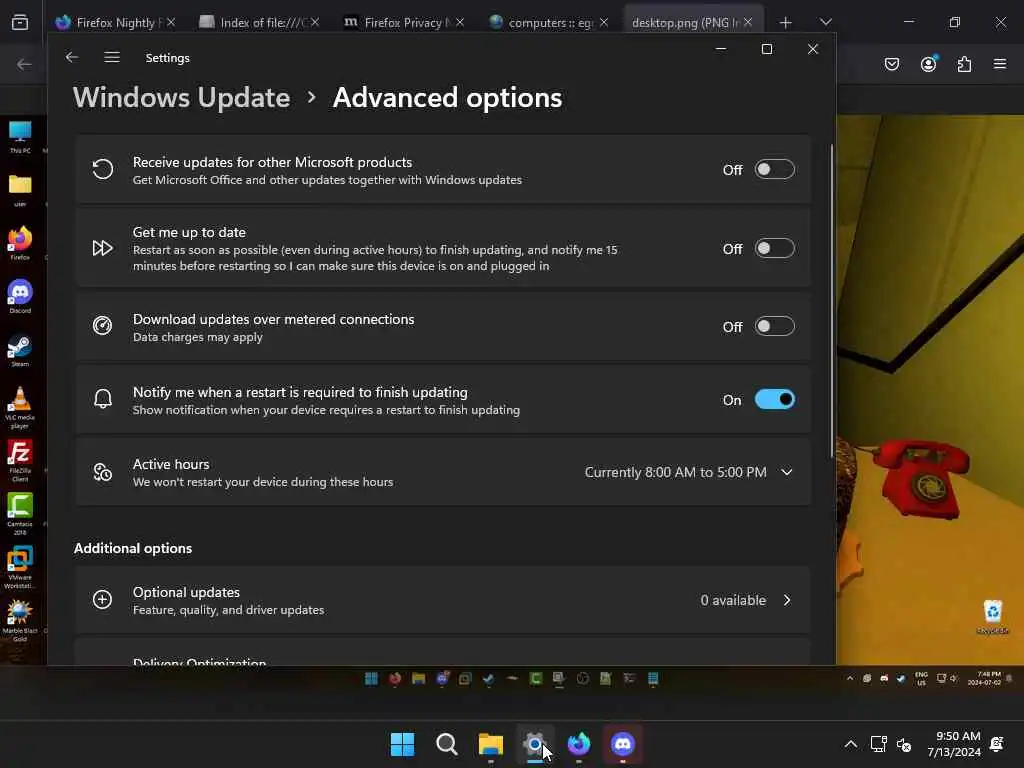
Task: Expand the Active hours dropdown chevron
Action: coord(787,472)
